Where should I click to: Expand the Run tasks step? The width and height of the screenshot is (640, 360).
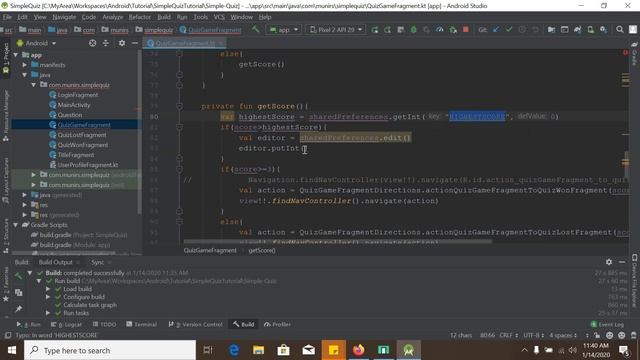pyautogui.click(x=48, y=313)
